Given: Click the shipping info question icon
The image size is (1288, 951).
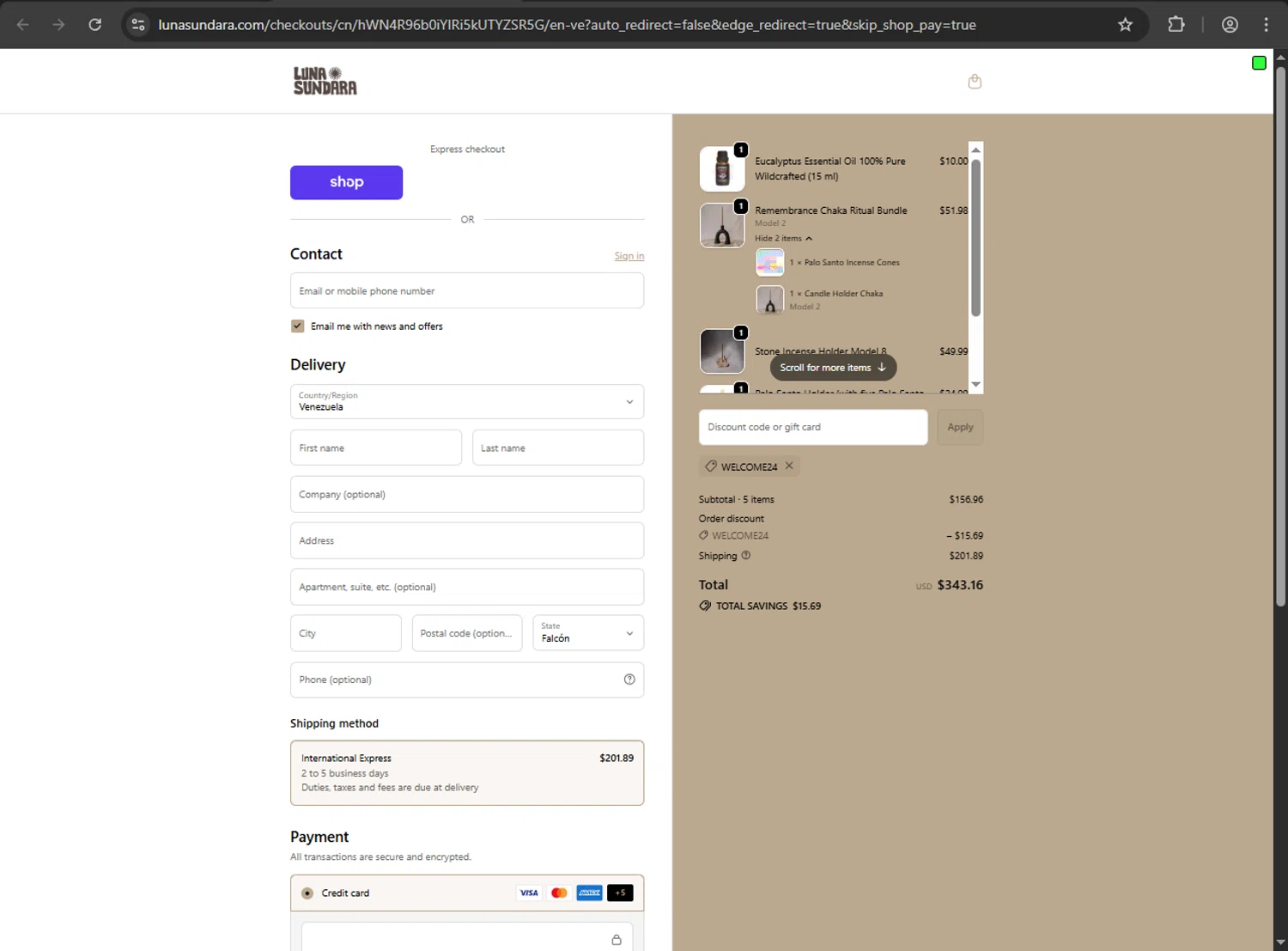Looking at the screenshot, I should pyautogui.click(x=746, y=556).
